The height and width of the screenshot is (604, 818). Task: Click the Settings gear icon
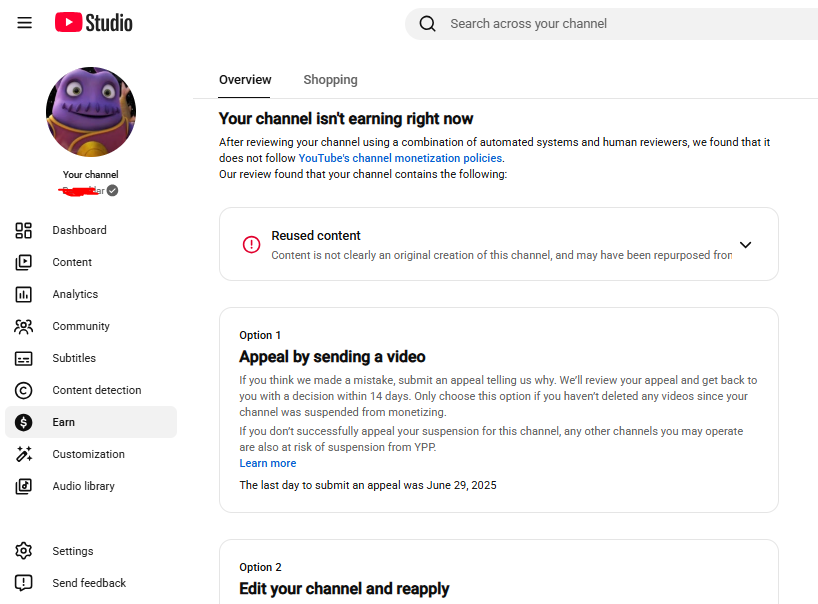click(x=23, y=551)
